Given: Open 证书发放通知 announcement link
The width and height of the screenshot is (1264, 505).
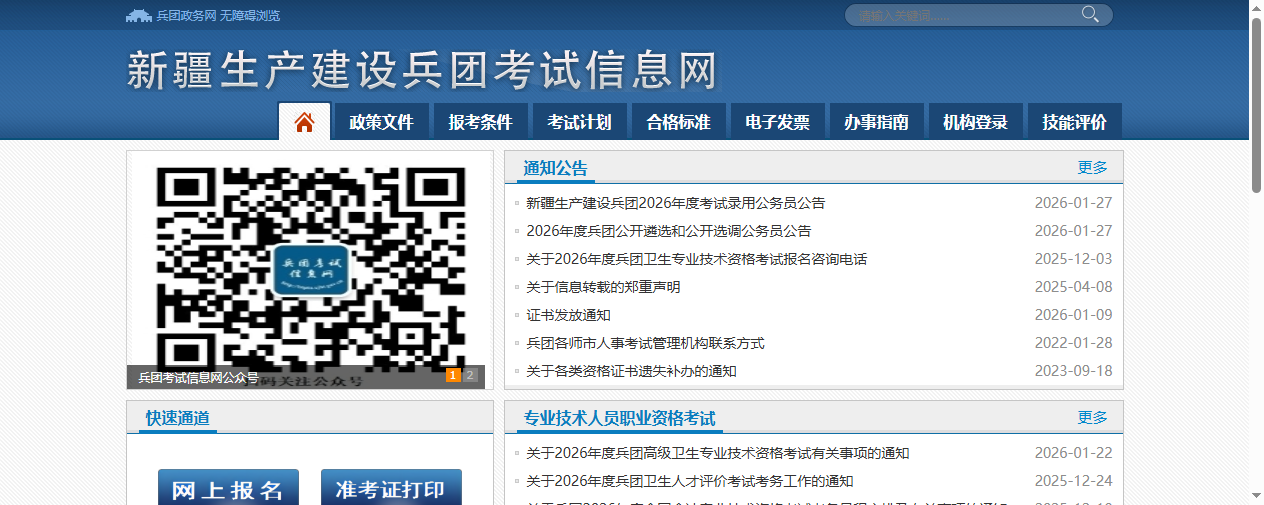Looking at the screenshot, I should (x=568, y=315).
